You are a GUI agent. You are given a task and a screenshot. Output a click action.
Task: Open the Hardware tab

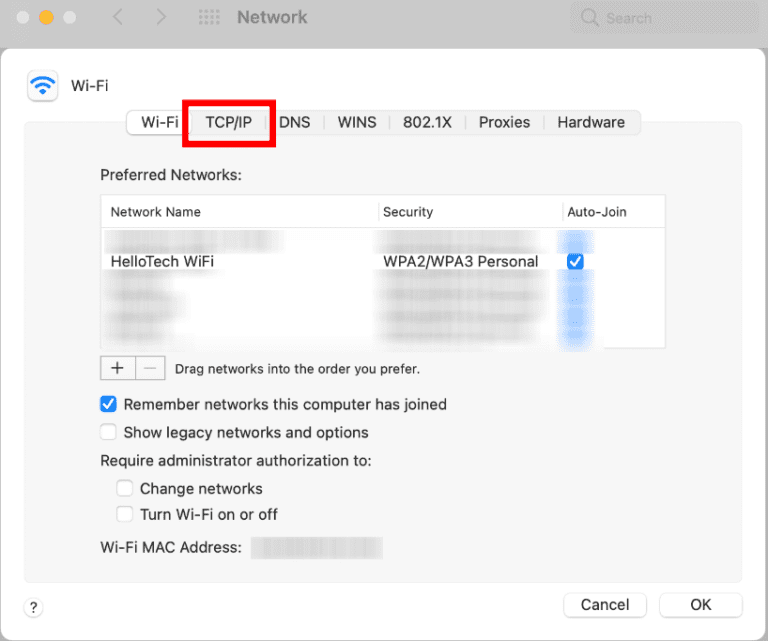(x=591, y=122)
